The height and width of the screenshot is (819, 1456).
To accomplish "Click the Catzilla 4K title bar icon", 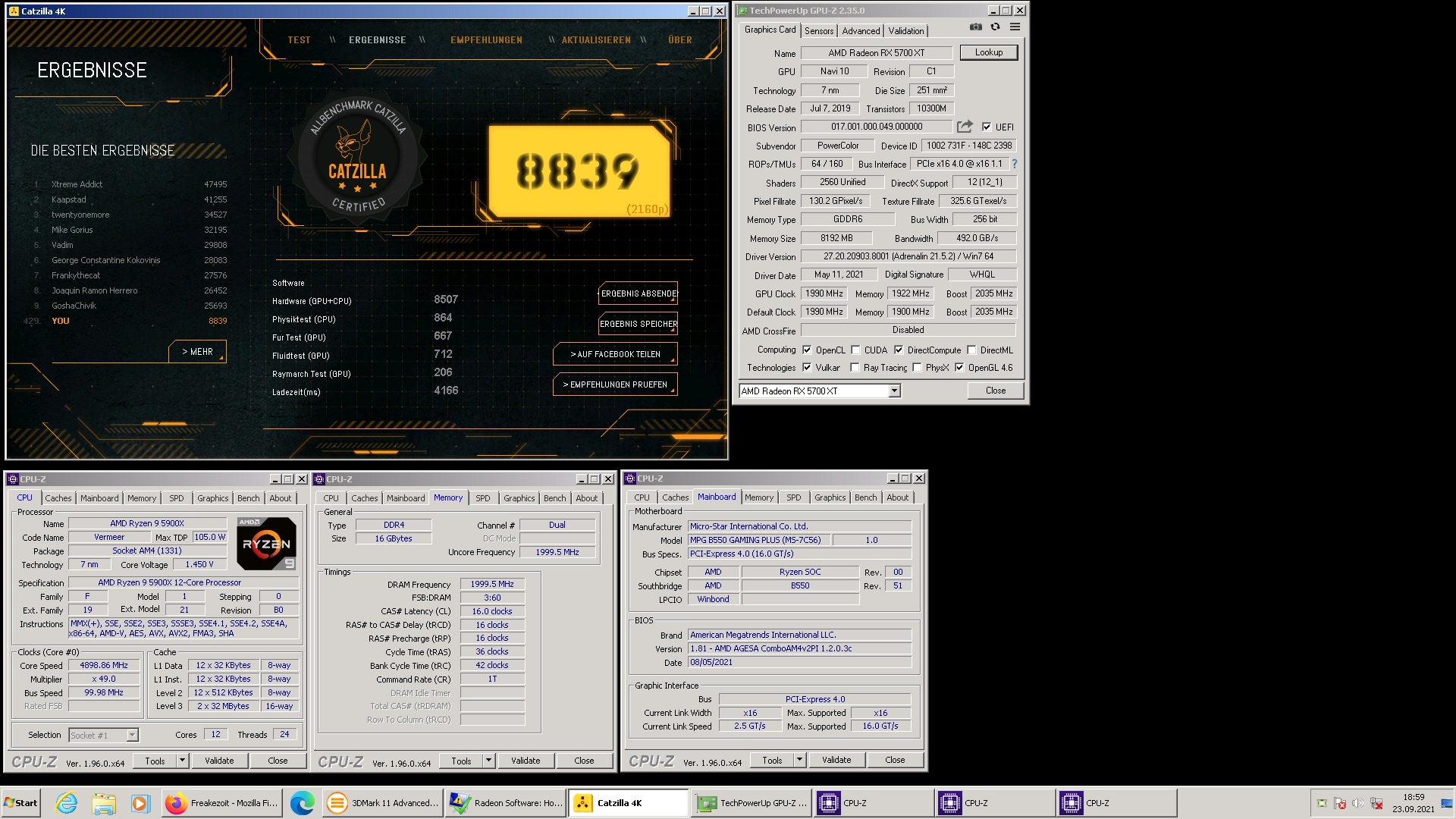I will pos(14,11).
